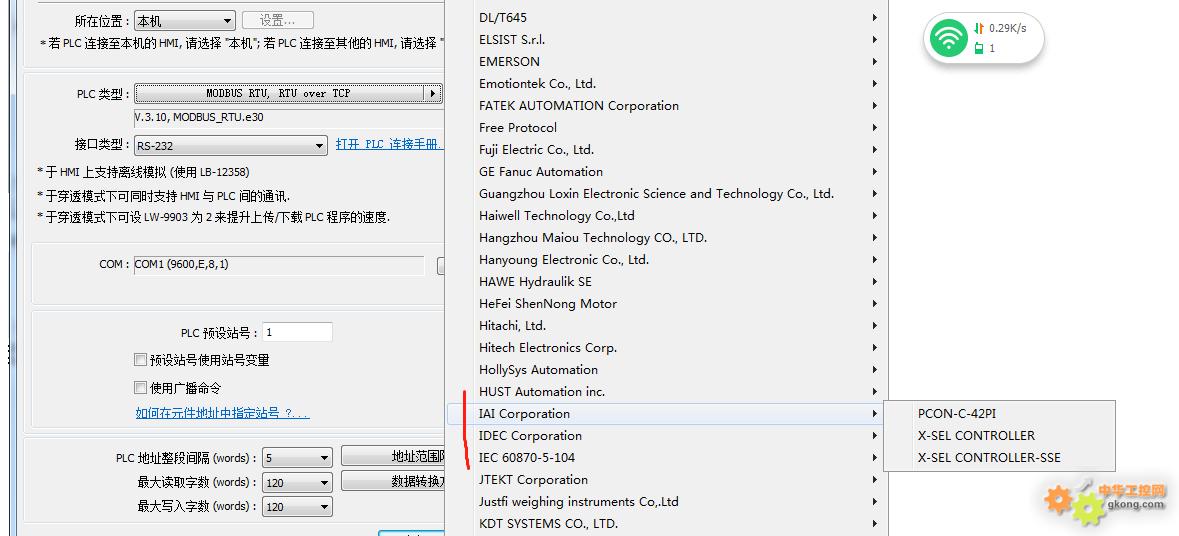The height and width of the screenshot is (536, 1179).
Task: Open PLC 地址整段间隔 dropdown
Action: [x=297, y=458]
